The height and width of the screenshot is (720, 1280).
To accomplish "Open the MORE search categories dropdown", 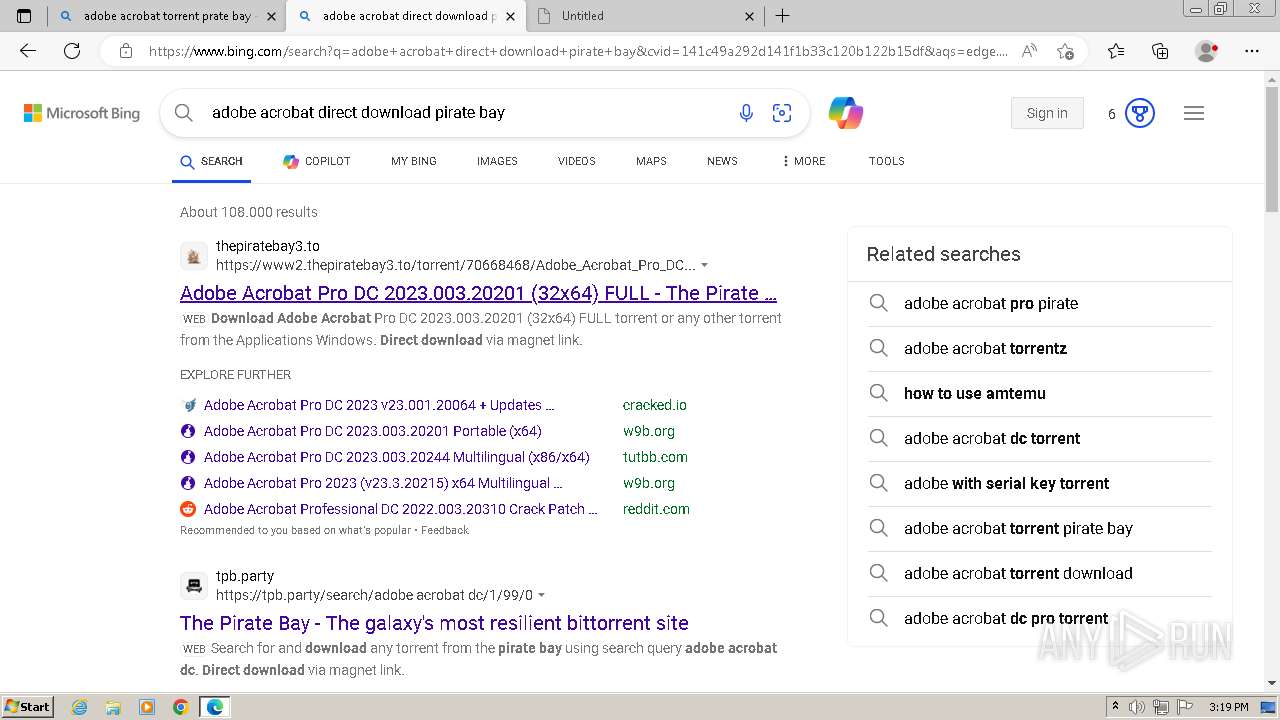I will click(x=804, y=161).
